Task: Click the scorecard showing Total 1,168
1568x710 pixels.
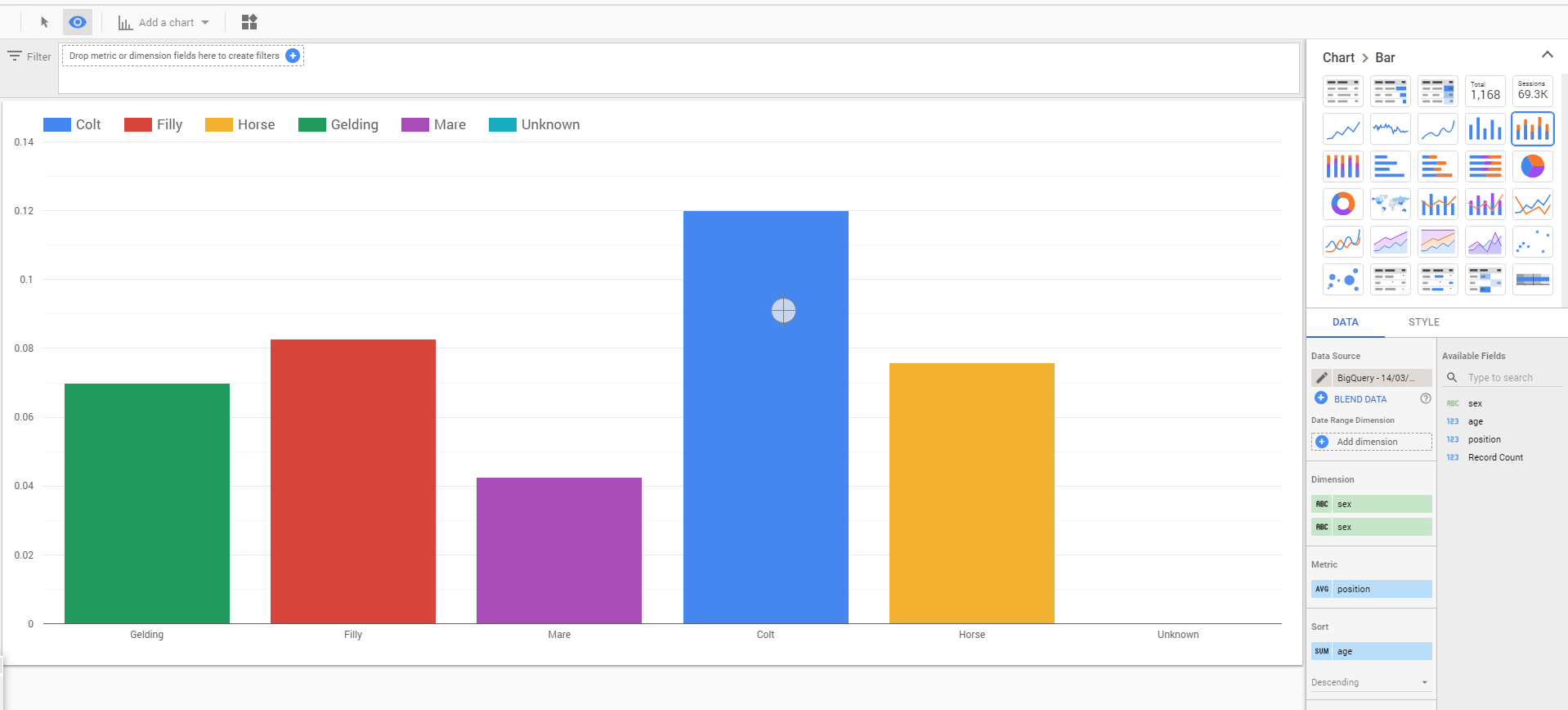Action: [1485, 92]
